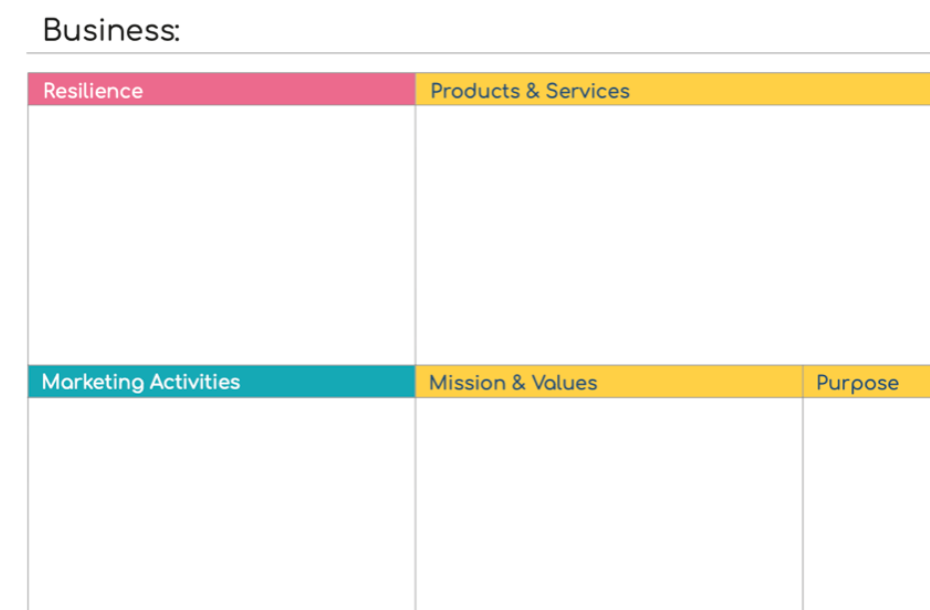This screenshot has width=930, height=610.
Task: Select the Resilience header text
Action: (x=93, y=91)
